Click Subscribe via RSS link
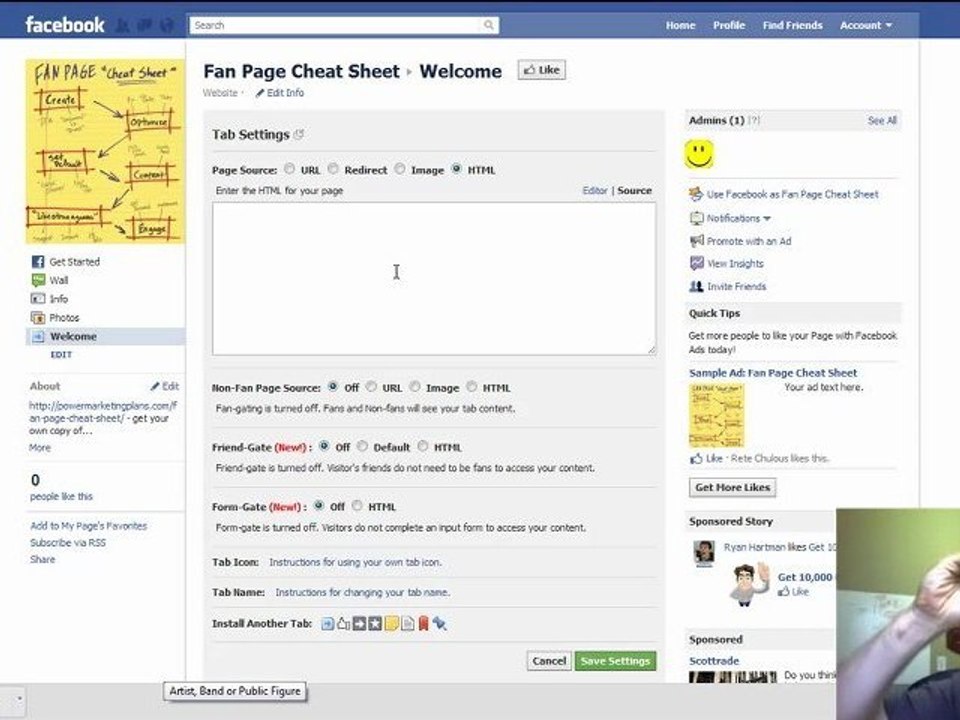Image resolution: width=960 pixels, height=720 pixels. (68, 542)
